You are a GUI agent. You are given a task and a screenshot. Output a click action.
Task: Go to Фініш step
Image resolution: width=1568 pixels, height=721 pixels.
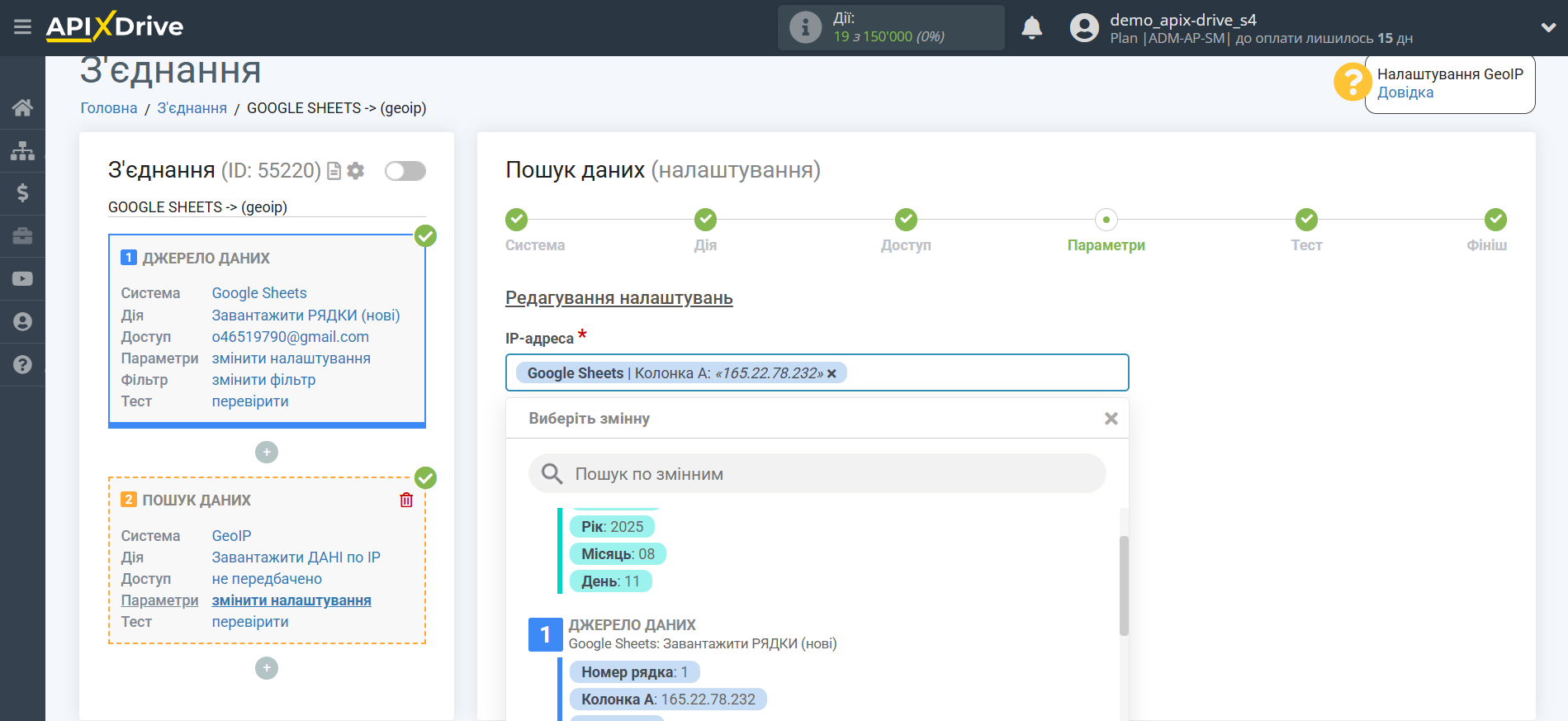(x=1495, y=220)
